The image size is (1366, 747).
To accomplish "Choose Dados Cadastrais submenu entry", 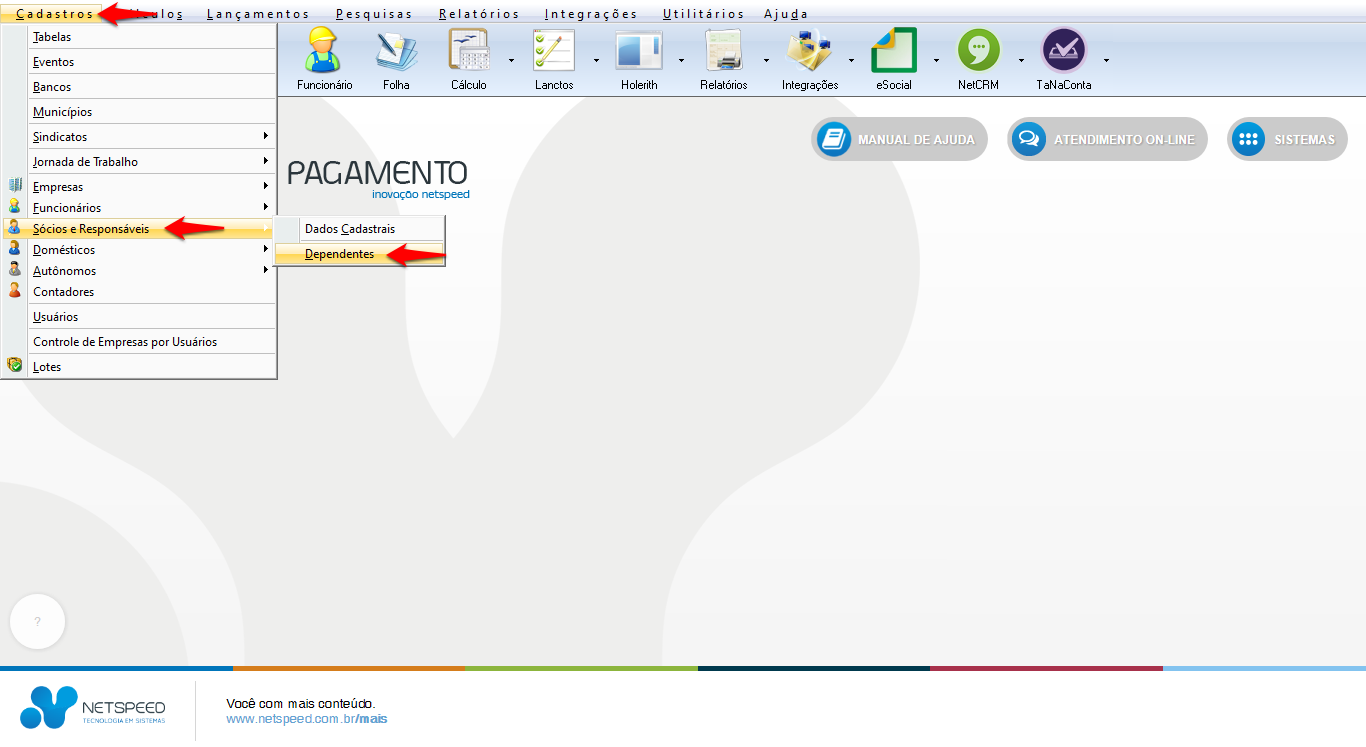I will tap(350, 229).
